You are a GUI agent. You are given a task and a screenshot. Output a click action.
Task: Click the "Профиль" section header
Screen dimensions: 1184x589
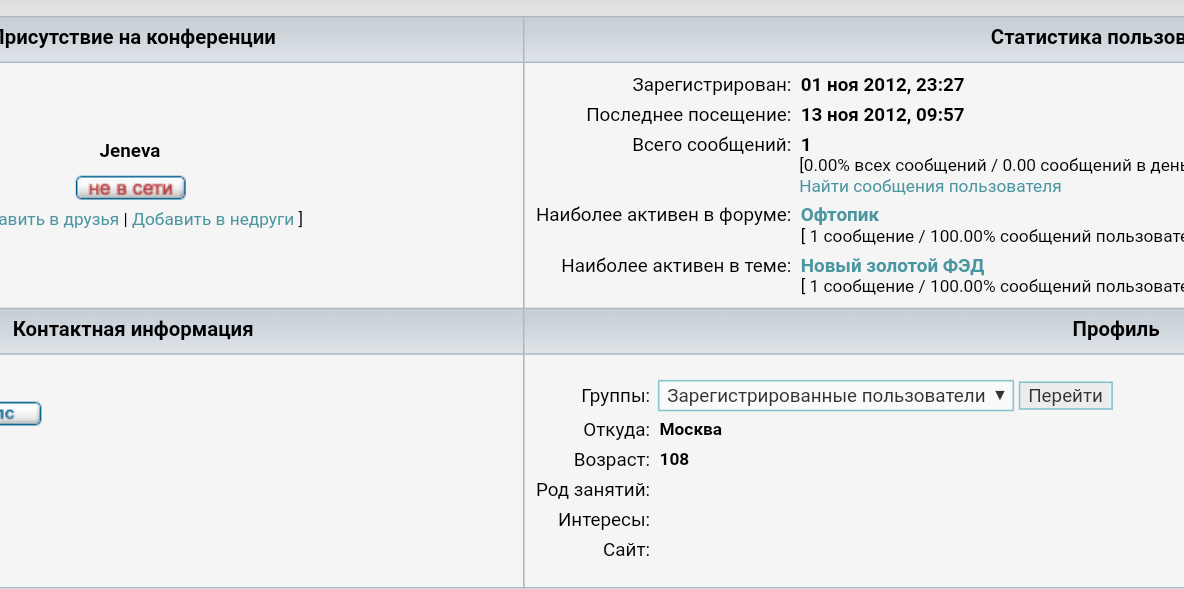(1115, 330)
